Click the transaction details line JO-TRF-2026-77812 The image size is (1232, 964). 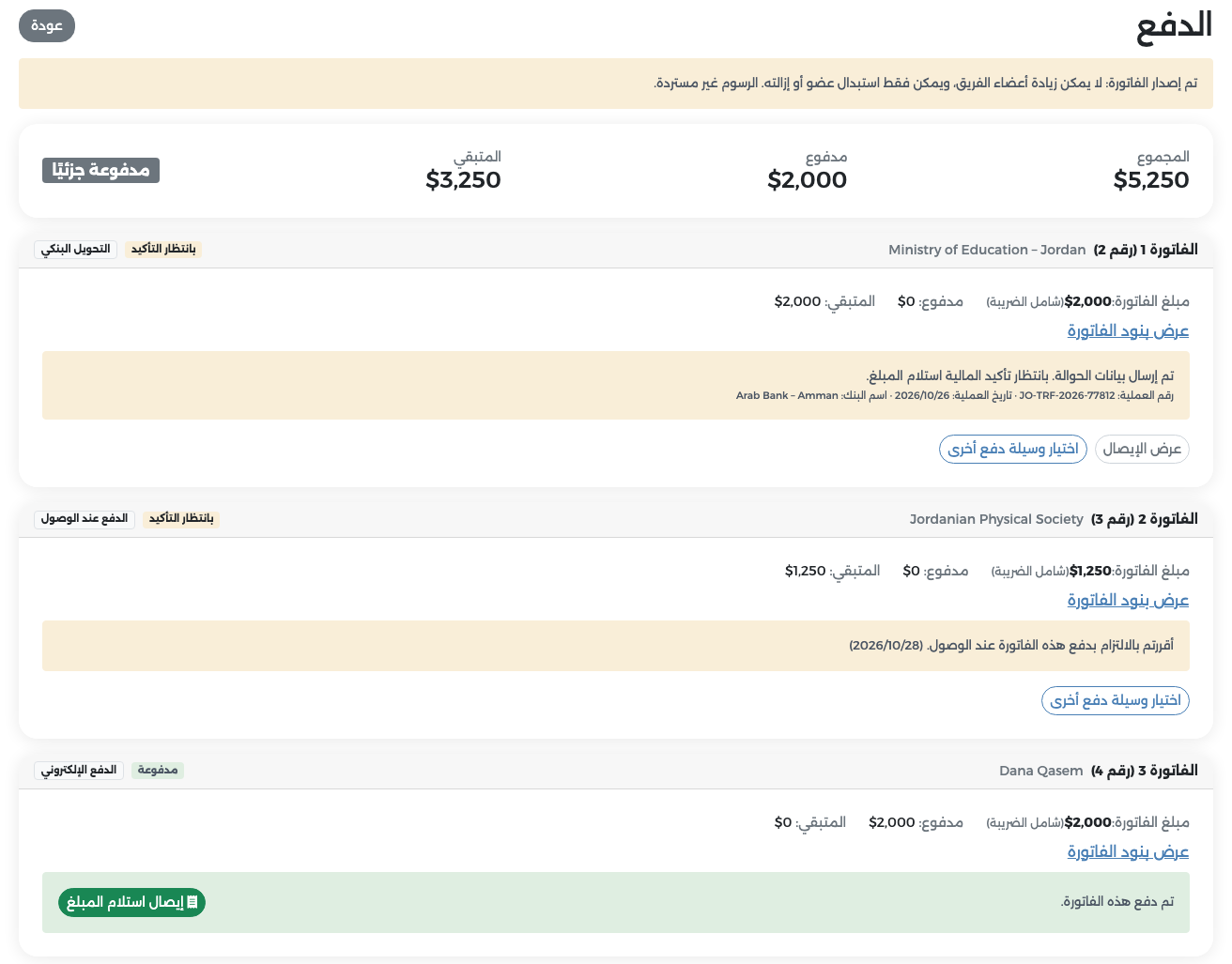(955, 395)
